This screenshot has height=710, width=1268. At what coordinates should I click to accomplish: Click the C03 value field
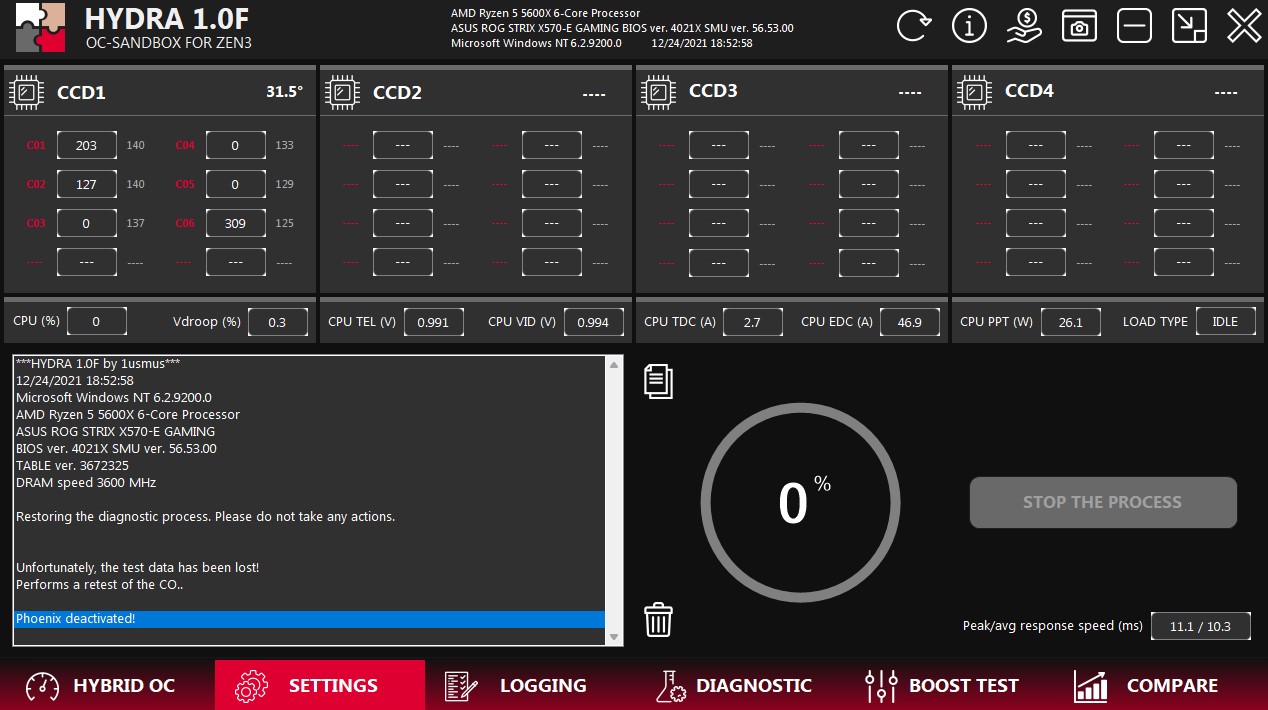[86, 223]
